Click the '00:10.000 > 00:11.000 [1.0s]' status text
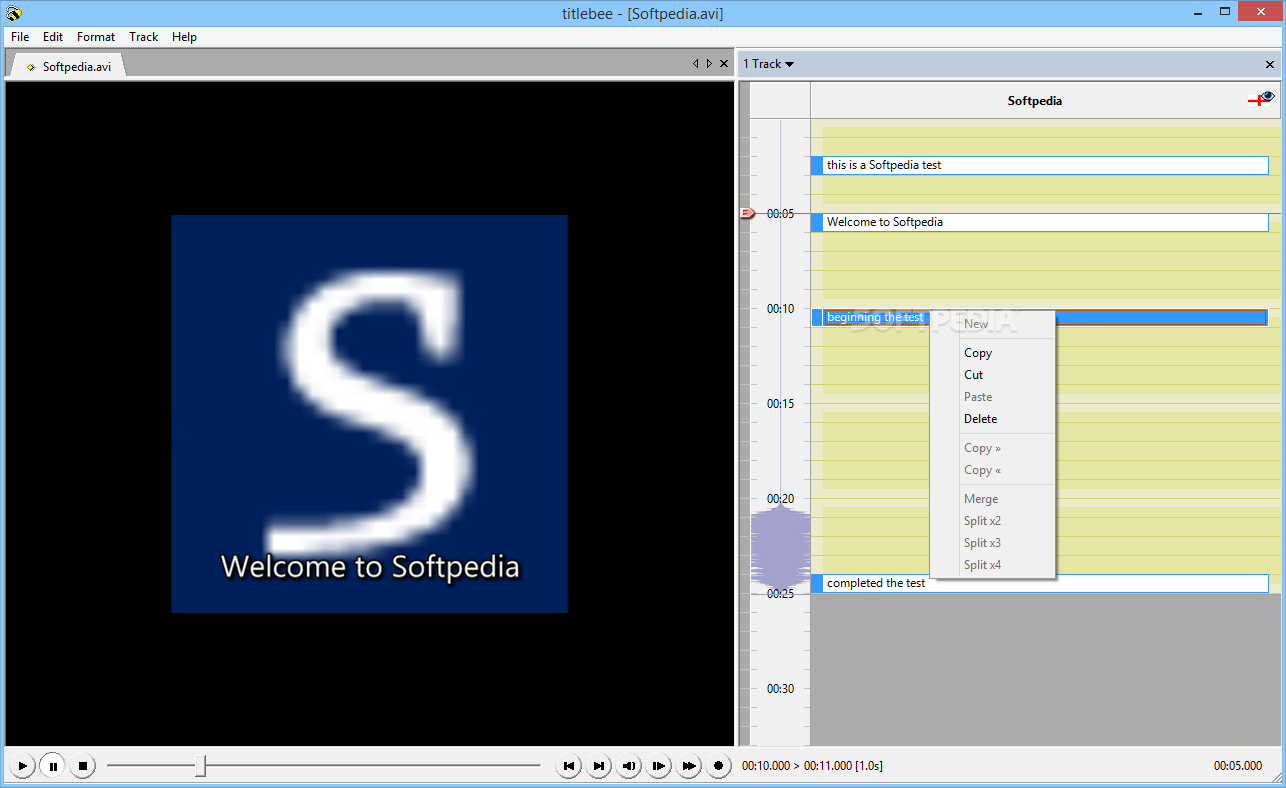The height and width of the screenshot is (788, 1286). pos(812,766)
